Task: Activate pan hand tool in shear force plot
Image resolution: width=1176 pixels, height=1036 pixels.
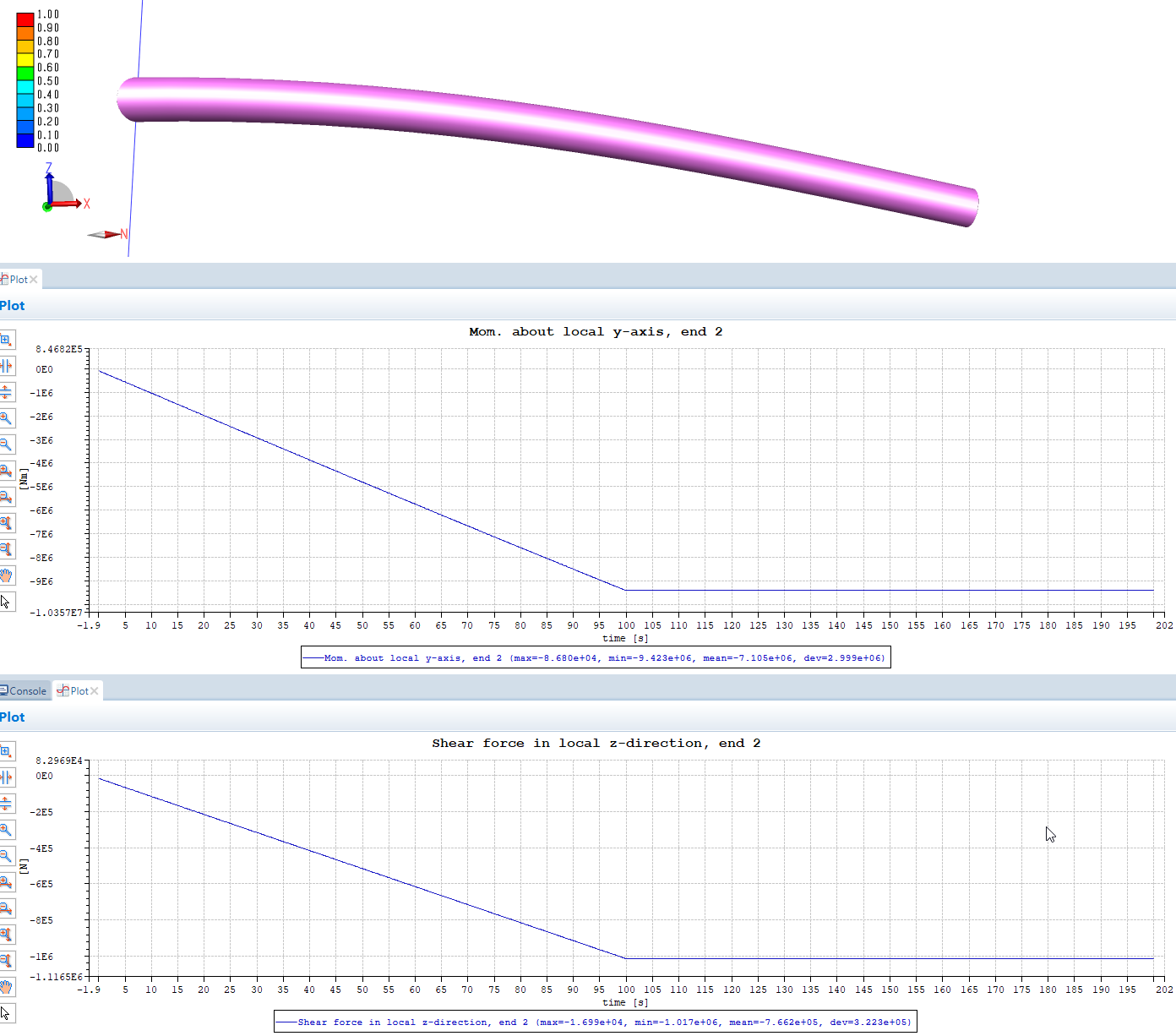Action: pyautogui.click(x=6, y=987)
